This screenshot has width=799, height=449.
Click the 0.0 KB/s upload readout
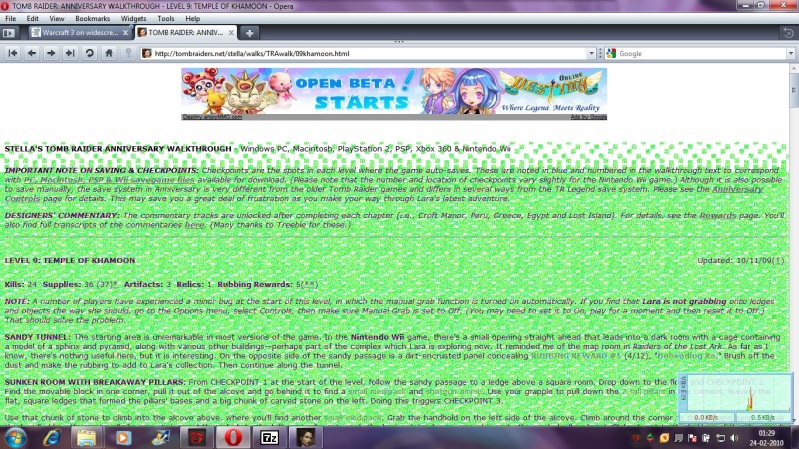706,417
